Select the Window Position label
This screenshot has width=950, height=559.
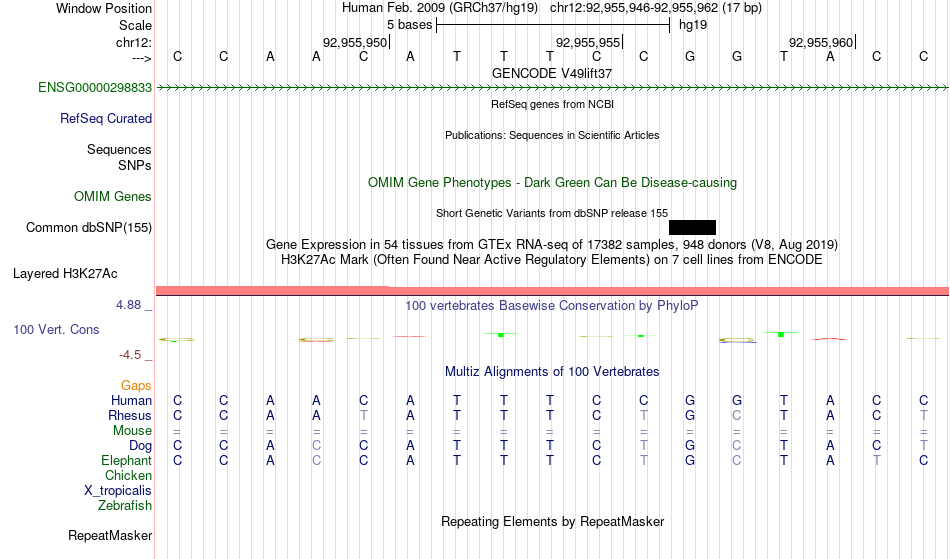tap(104, 8)
